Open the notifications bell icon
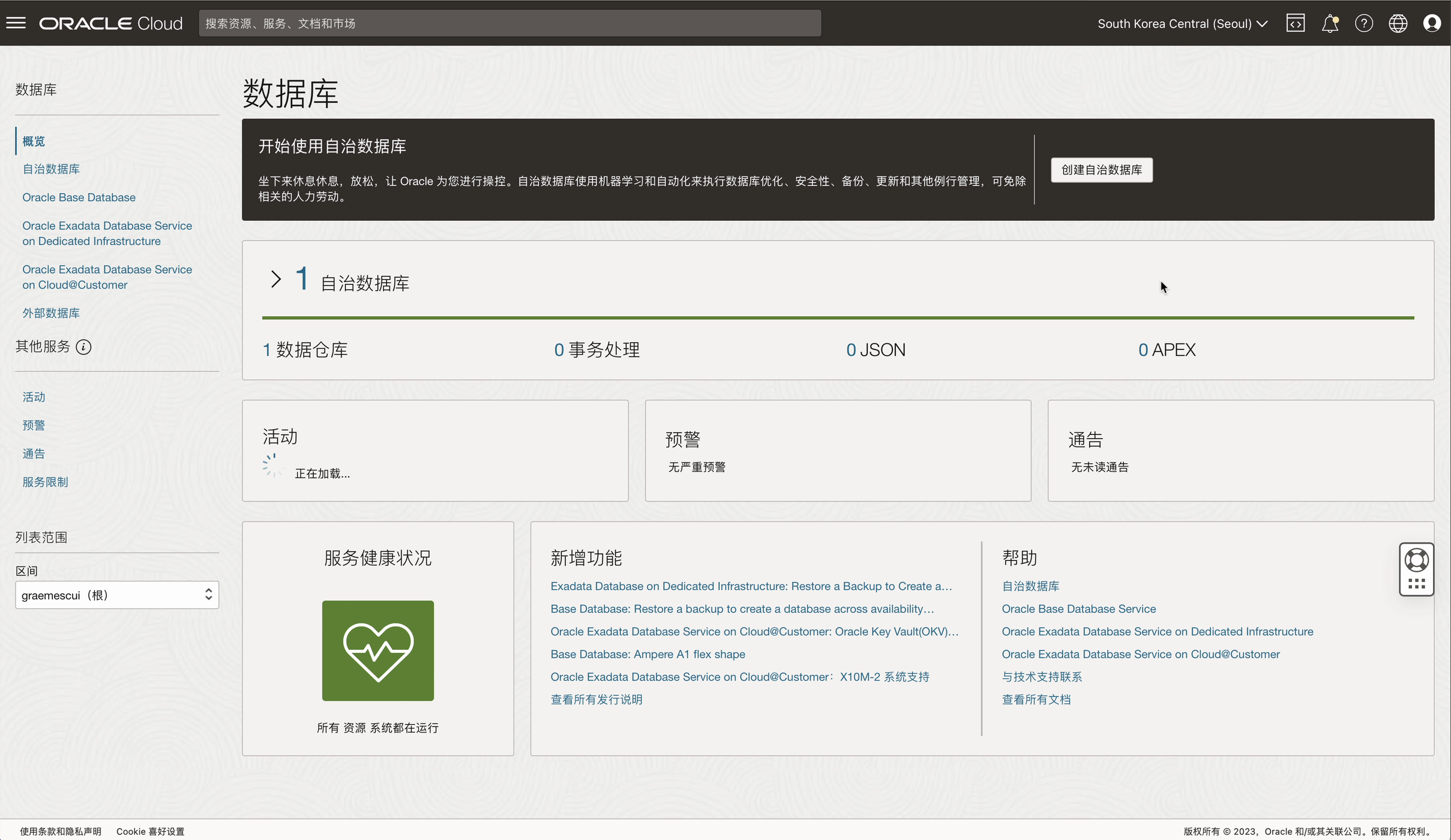 1330,23
